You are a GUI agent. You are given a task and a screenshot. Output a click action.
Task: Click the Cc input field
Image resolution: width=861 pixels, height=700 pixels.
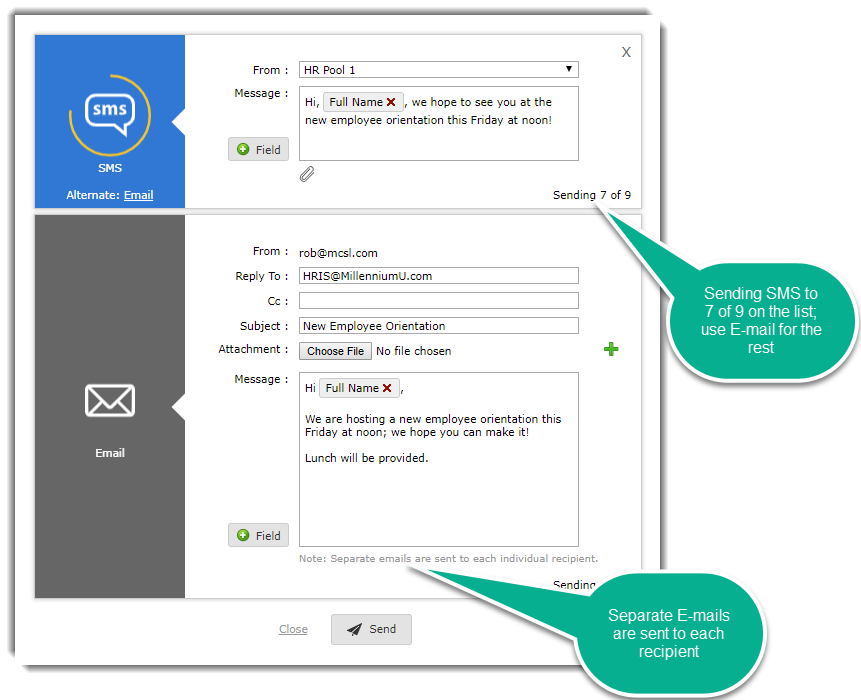tap(438, 301)
